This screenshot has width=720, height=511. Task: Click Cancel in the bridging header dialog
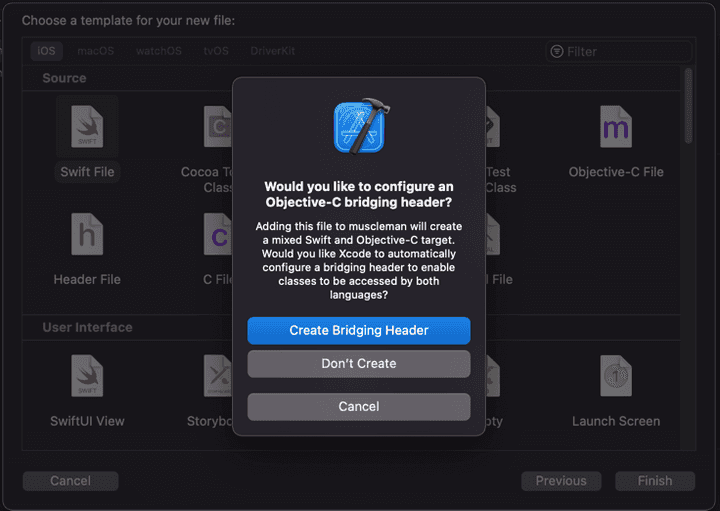359,407
